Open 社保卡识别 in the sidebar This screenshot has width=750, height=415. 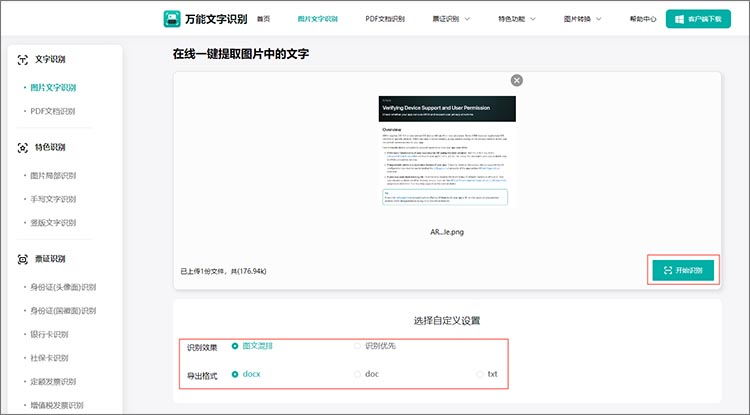(49, 358)
